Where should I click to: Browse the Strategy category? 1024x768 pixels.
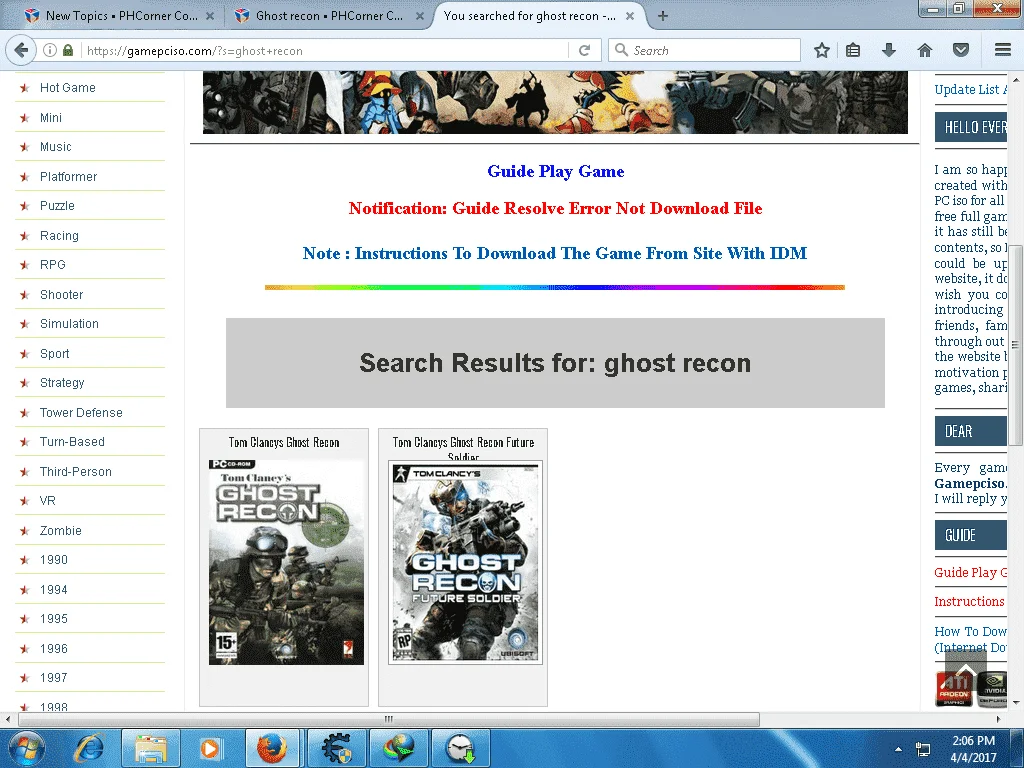(62, 383)
